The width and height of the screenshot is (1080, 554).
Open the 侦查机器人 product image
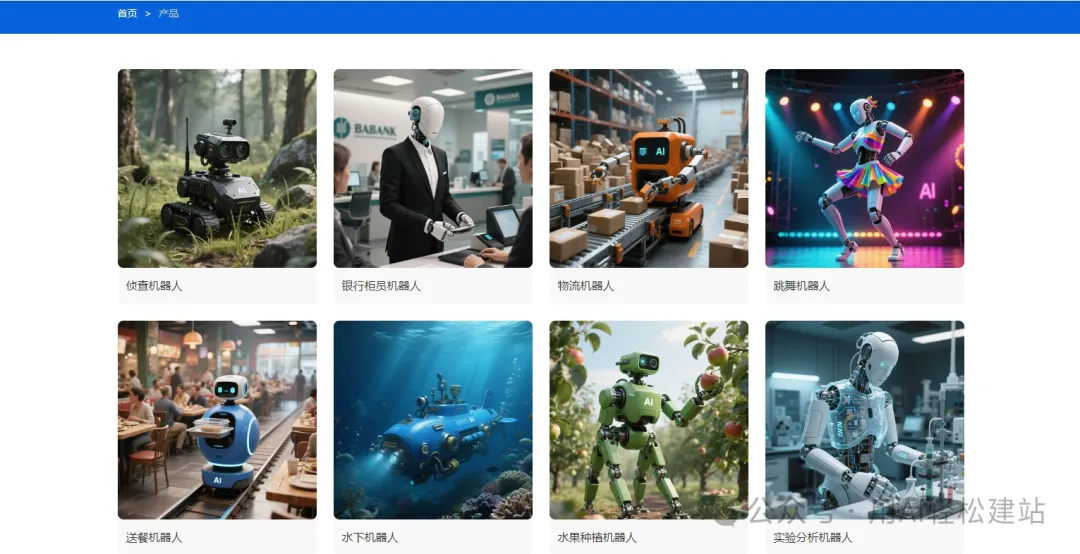(217, 168)
